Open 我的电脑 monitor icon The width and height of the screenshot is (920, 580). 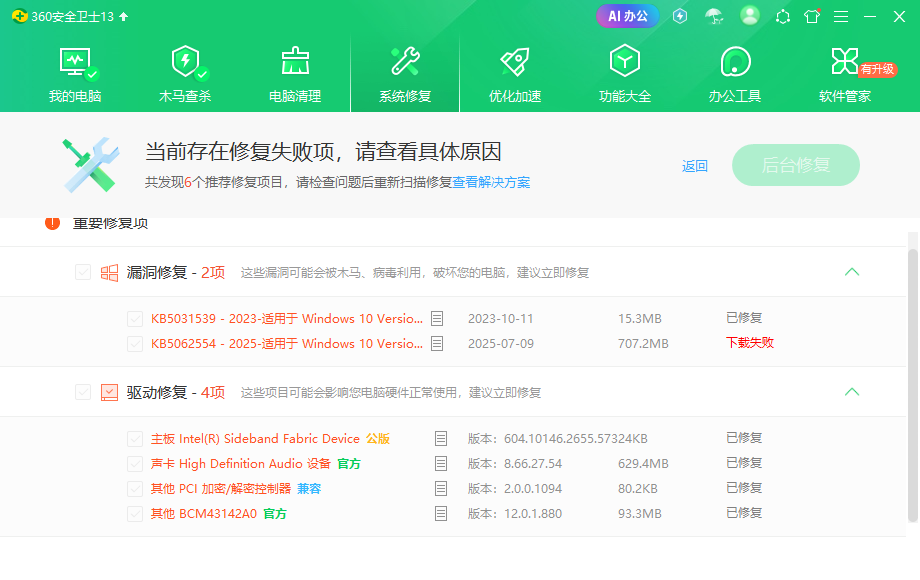75,63
